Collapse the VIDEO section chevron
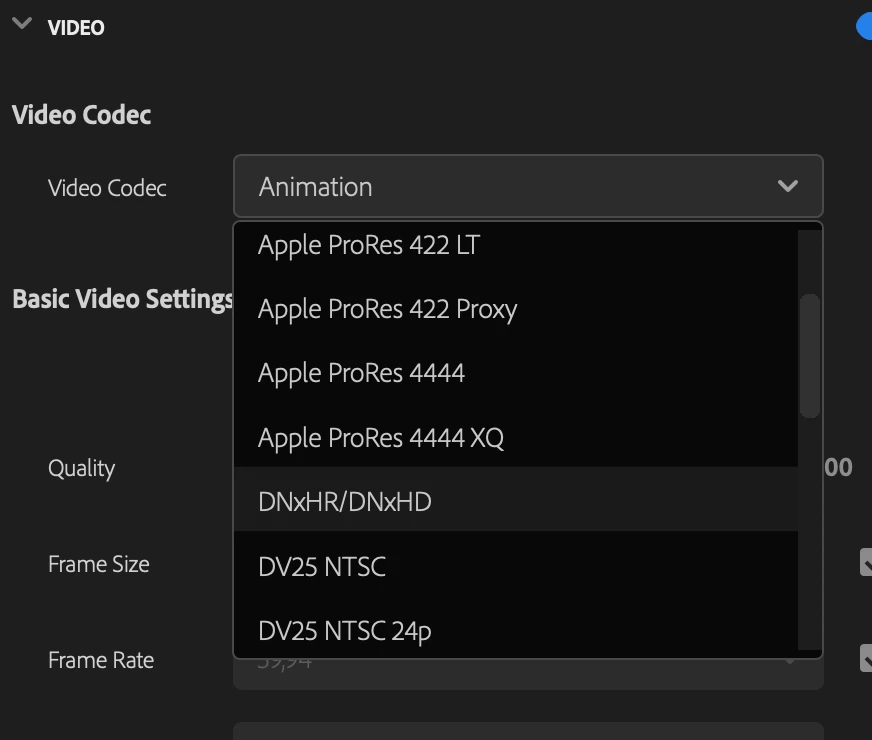872x740 pixels. coord(22,24)
